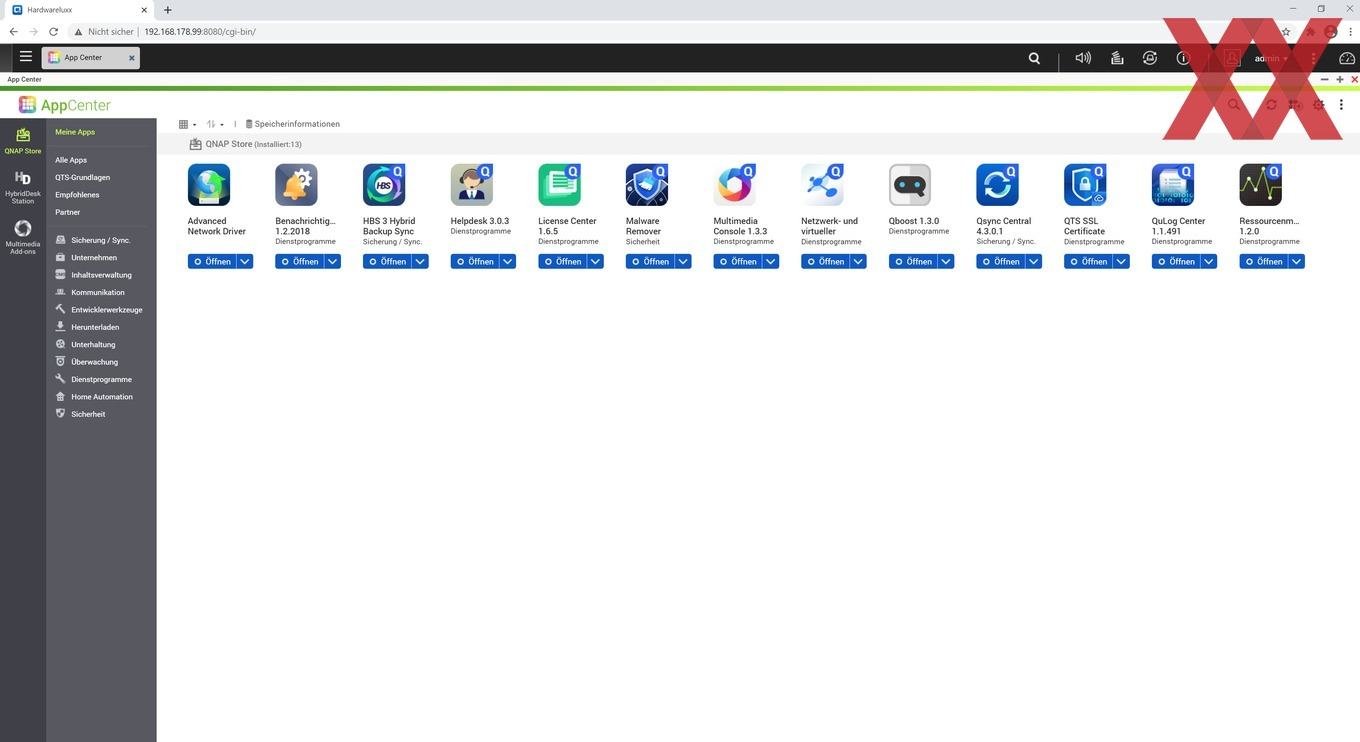This screenshot has width=1360, height=742.
Task: Click the License Center app icon
Action: click(559, 185)
